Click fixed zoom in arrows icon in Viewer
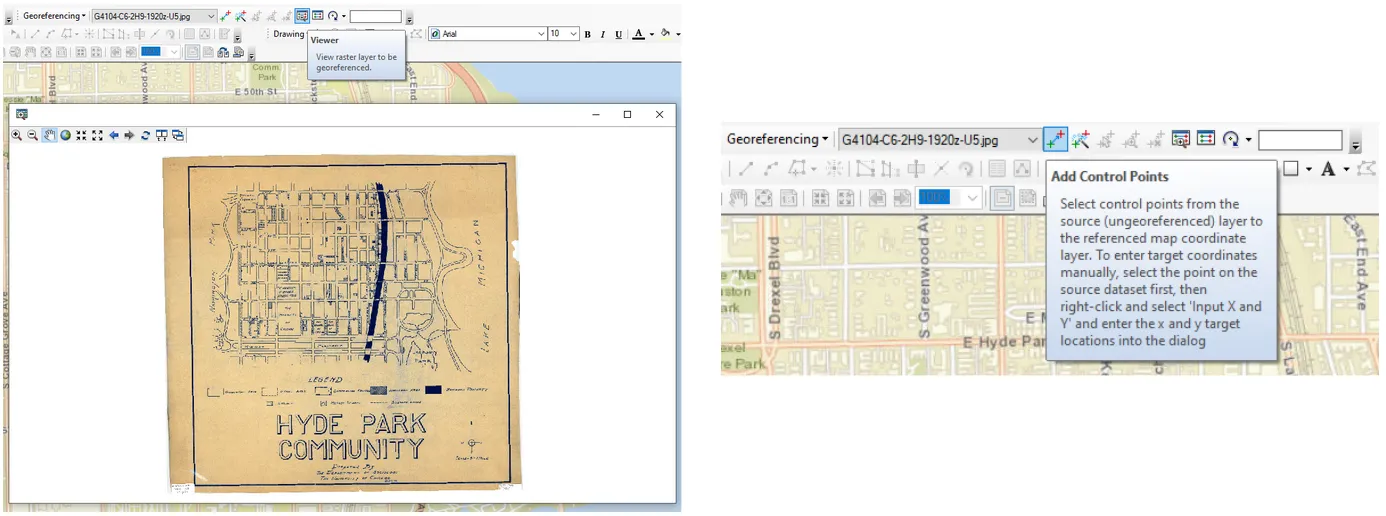Image resolution: width=1386 pixels, height=516 pixels. pyautogui.click(x=81, y=135)
